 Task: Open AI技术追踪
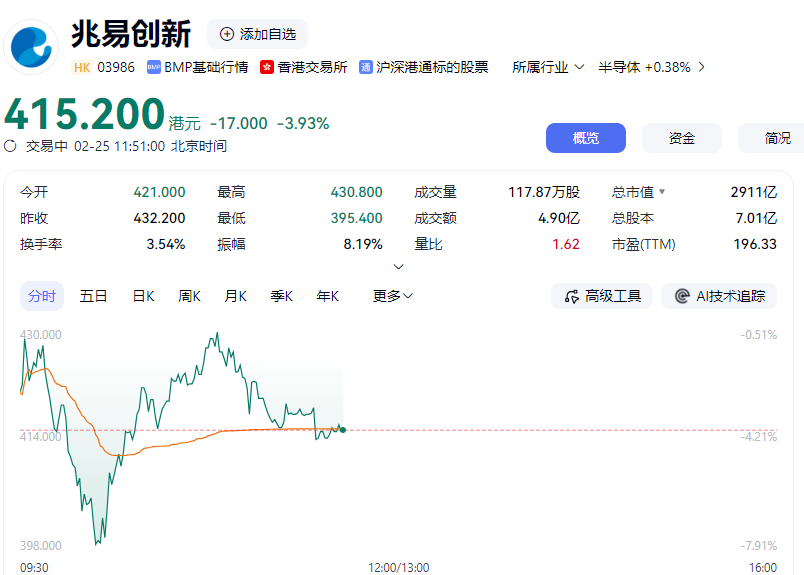719,296
